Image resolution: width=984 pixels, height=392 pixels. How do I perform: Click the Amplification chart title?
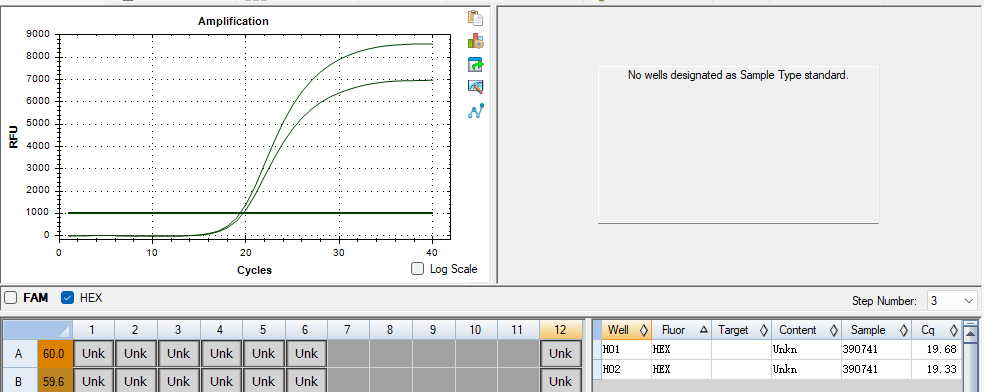tap(233, 21)
